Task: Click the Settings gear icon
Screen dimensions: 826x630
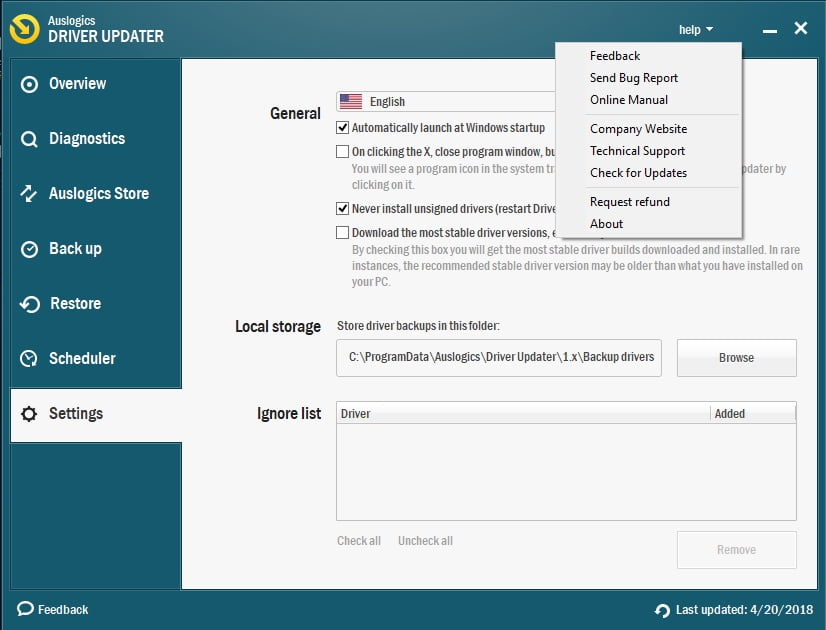Action: click(x=29, y=414)
